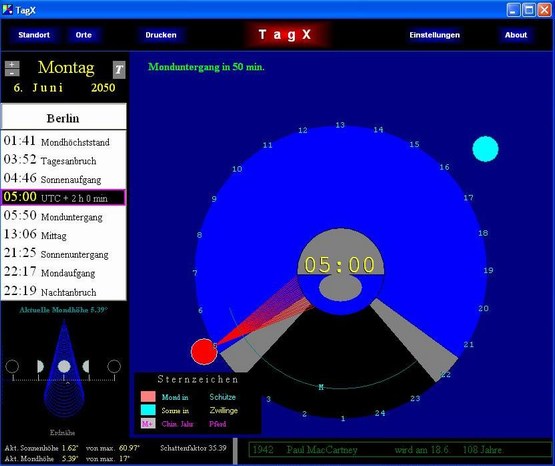Select the 03:52 Tagesanbruch row
Viewport: 555px width, 466px height.
click(63, 160)
